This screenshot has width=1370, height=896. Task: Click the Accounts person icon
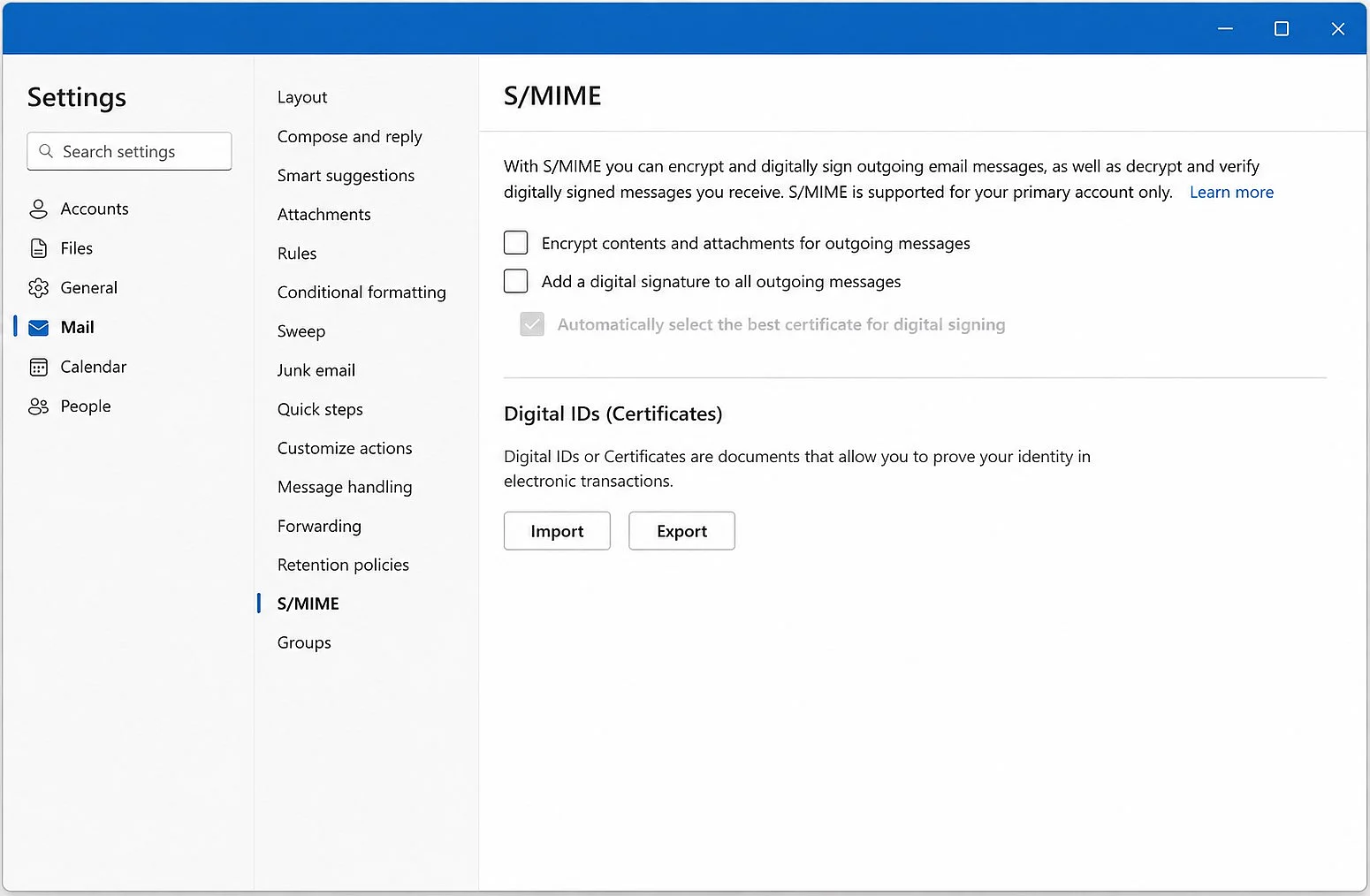click(38, 209)
